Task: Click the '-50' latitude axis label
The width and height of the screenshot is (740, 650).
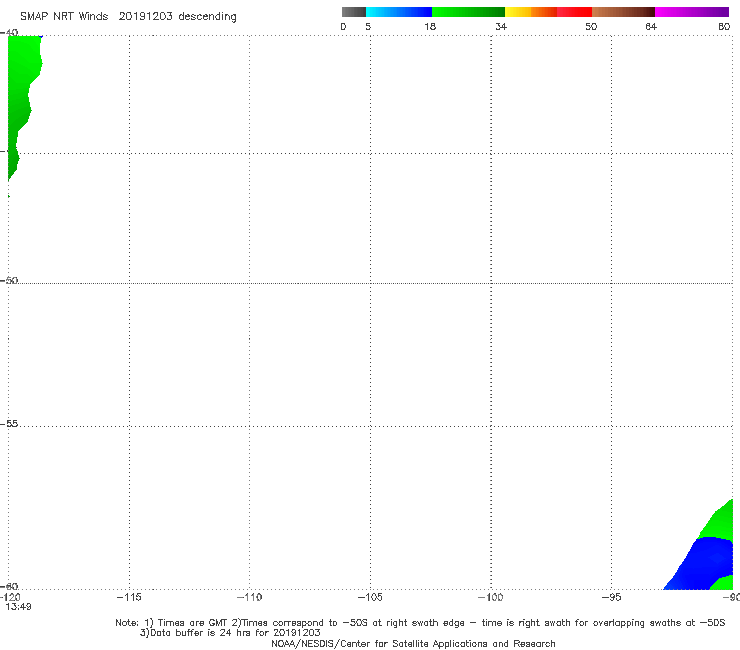Action: 9,280
